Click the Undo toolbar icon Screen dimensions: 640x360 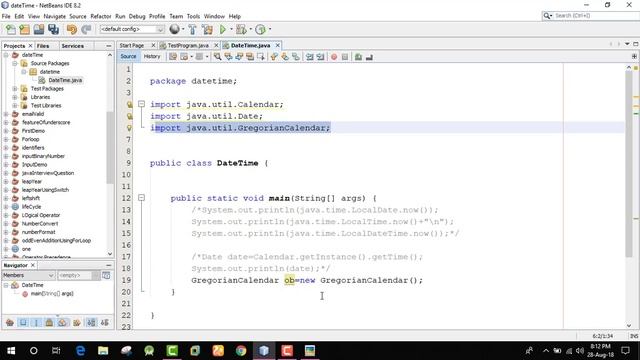pyautogui.click(x=72, y=29)
